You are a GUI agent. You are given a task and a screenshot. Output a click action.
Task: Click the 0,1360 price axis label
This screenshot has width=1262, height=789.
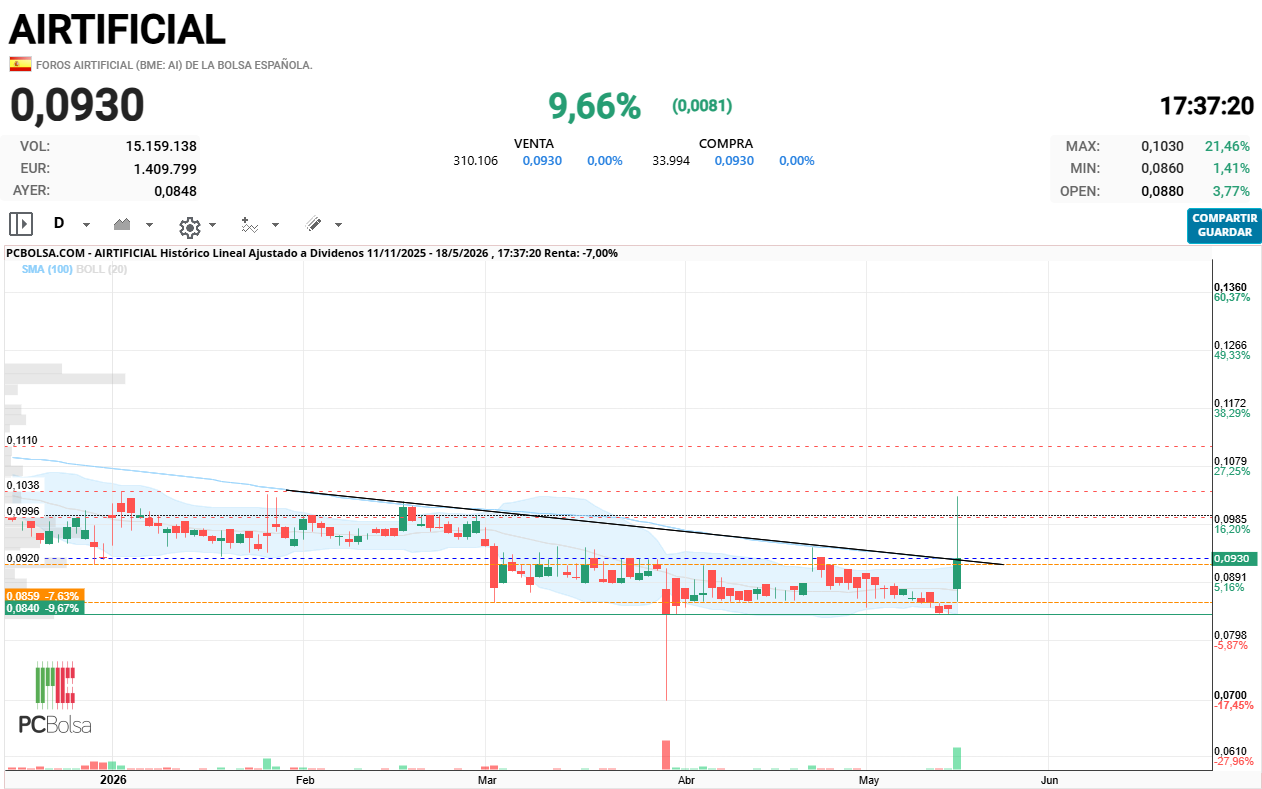(1230, 287)
